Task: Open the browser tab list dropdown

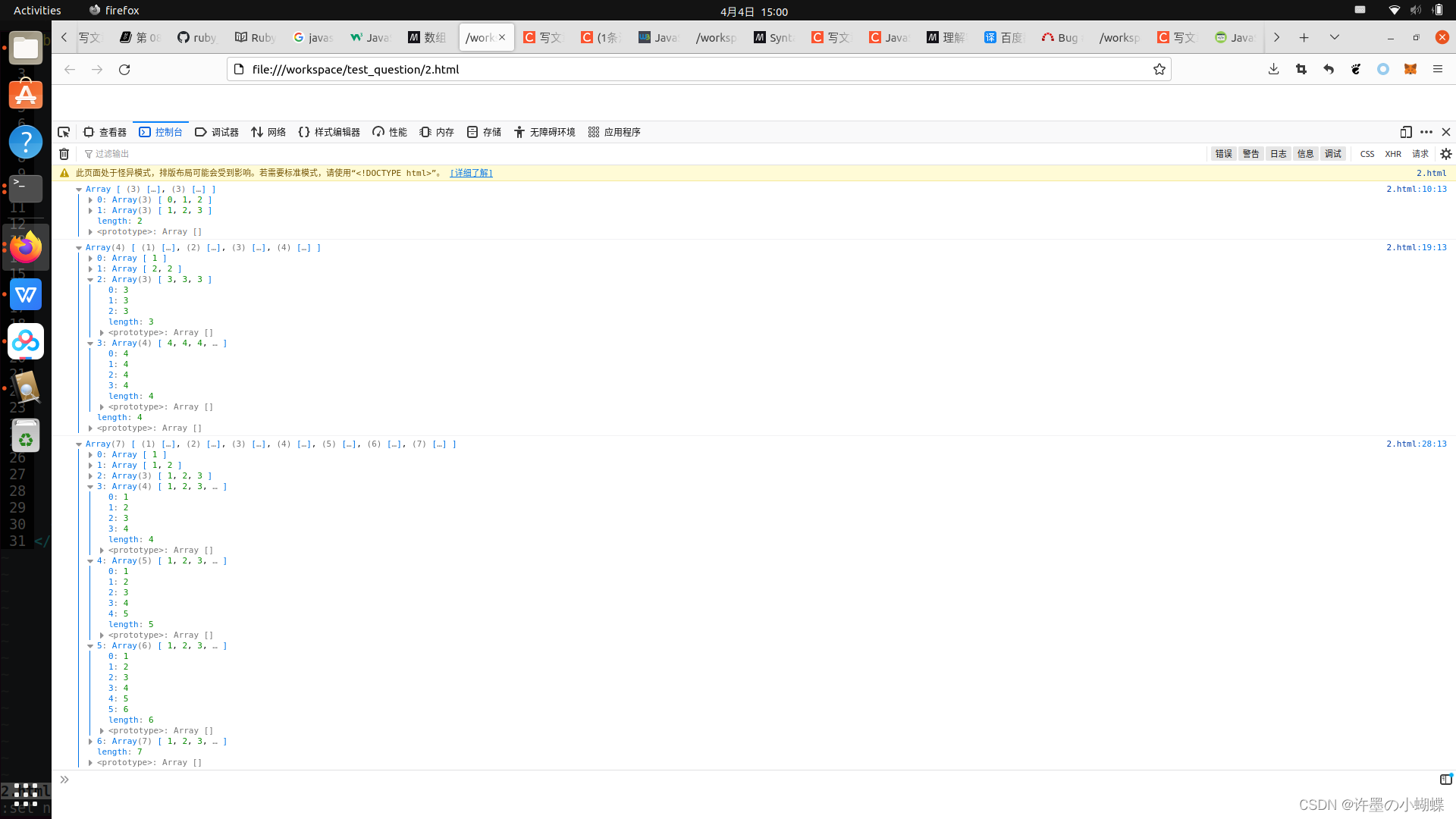Action: [x=1334, y=36]
